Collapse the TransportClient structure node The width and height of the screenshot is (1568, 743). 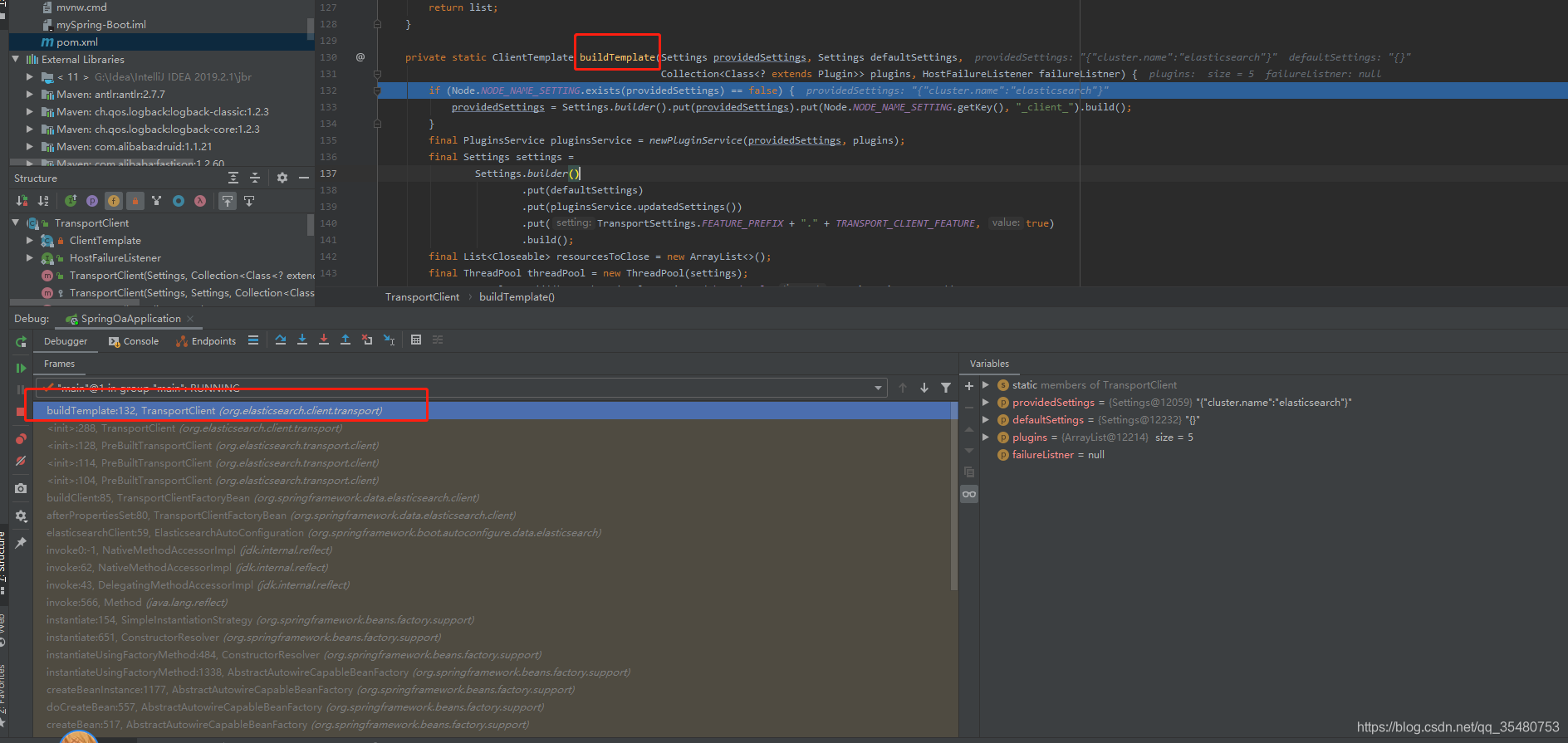[x=16, y=222]
